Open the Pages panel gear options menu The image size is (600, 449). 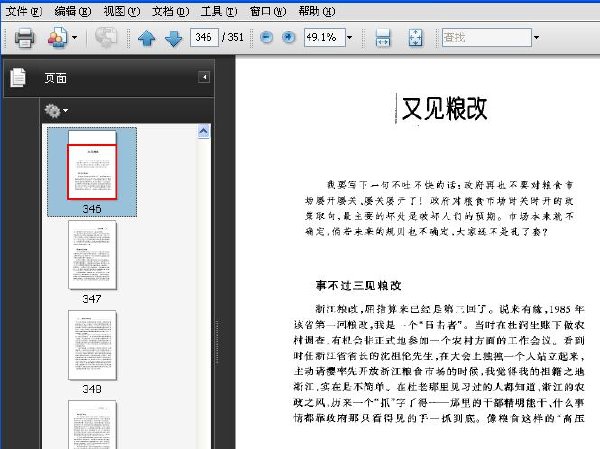click(x=56, y=111)
